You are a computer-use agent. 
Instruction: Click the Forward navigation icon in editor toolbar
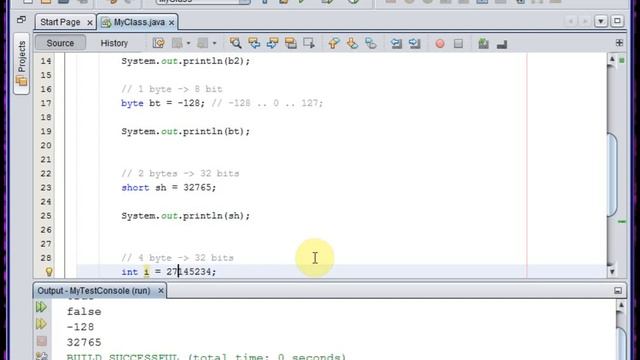pos(203,43)
